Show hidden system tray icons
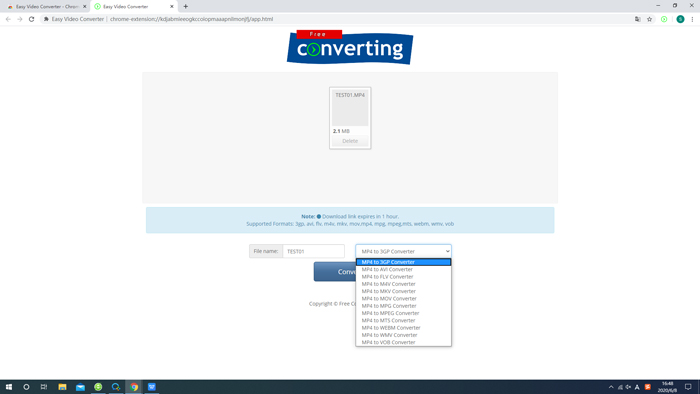This screenshot has width=700, height=394. (611, 387)
